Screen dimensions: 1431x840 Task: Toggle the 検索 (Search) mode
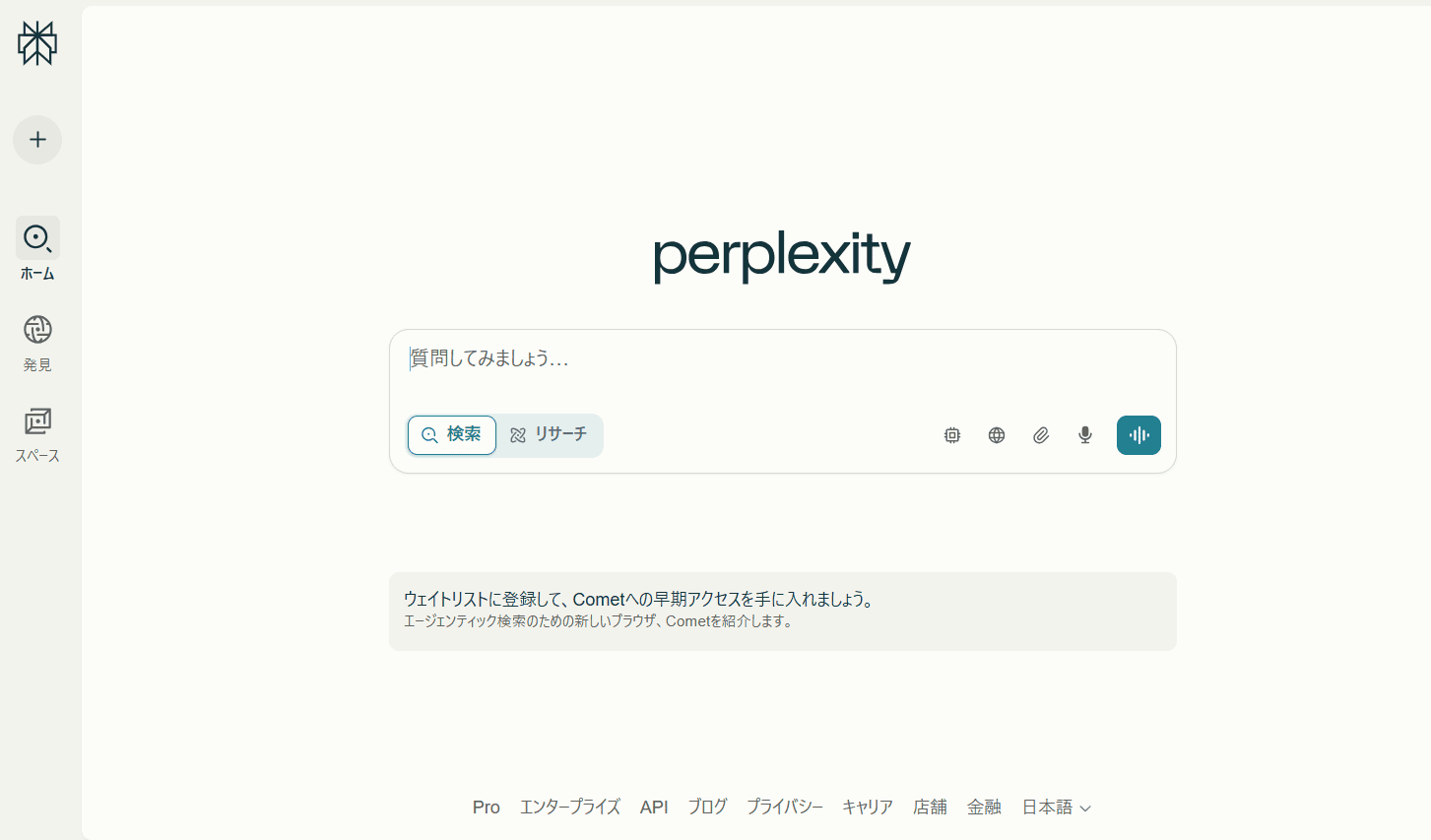pyautogui.click(x=451, y=434)
